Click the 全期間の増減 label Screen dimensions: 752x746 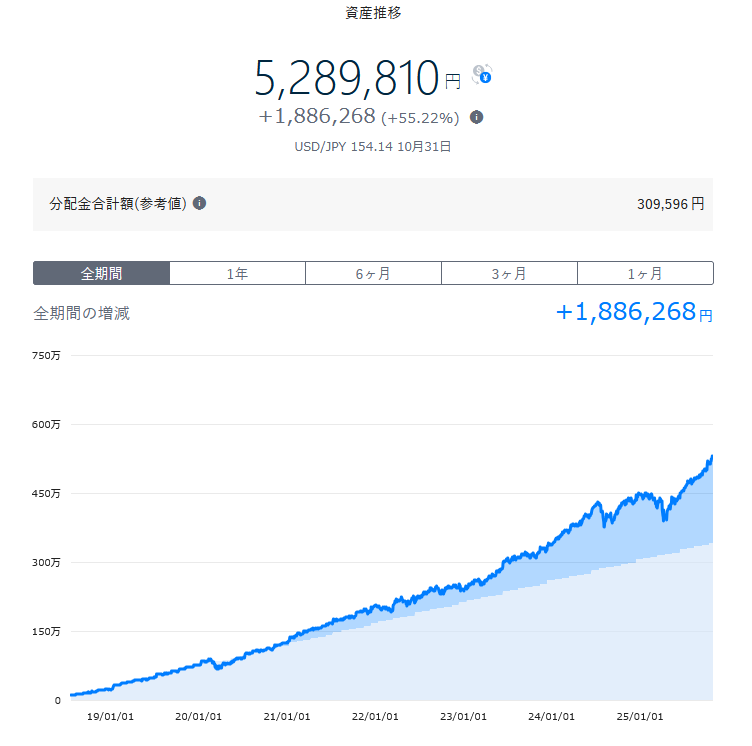82,313
